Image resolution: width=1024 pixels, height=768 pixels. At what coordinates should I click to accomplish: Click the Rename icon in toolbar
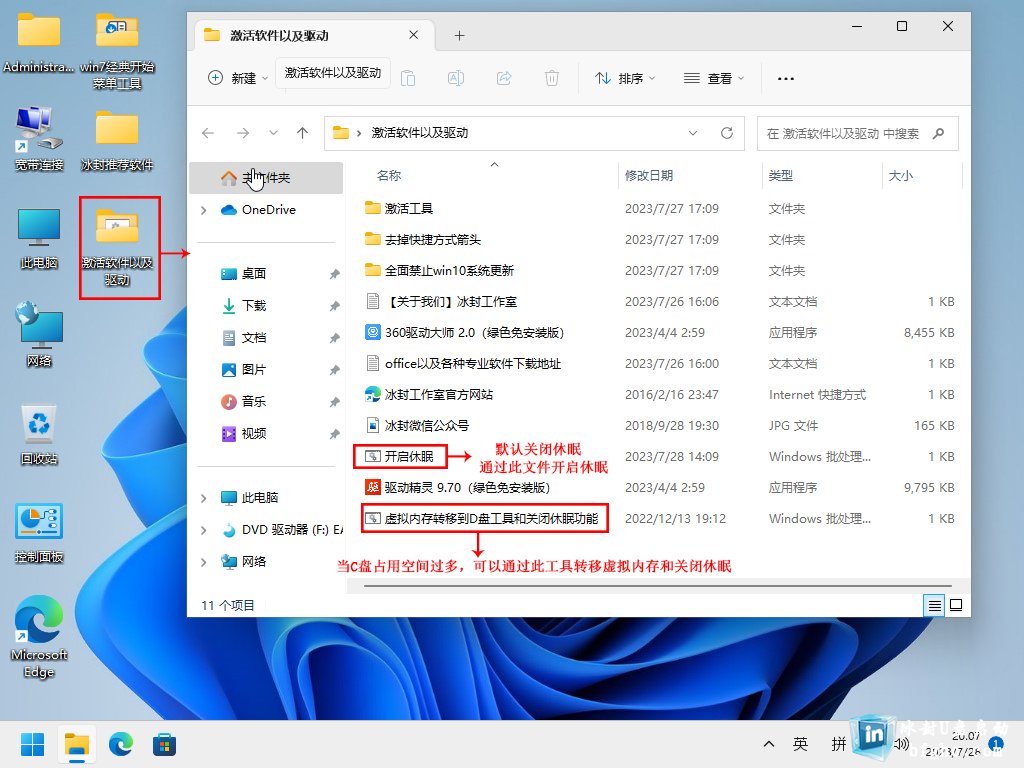[456, 78]
